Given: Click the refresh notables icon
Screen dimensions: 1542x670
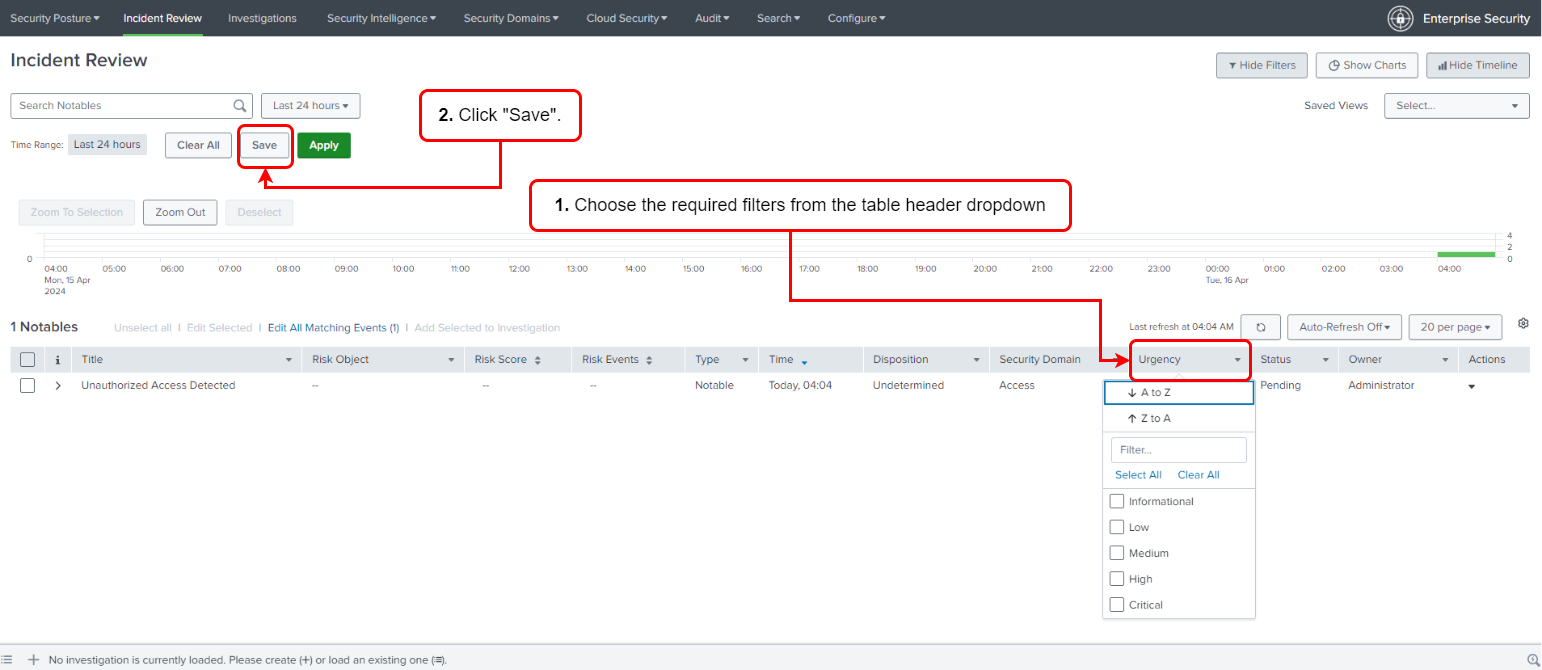Looking at the screenshot, I should tap(1260, 326).
